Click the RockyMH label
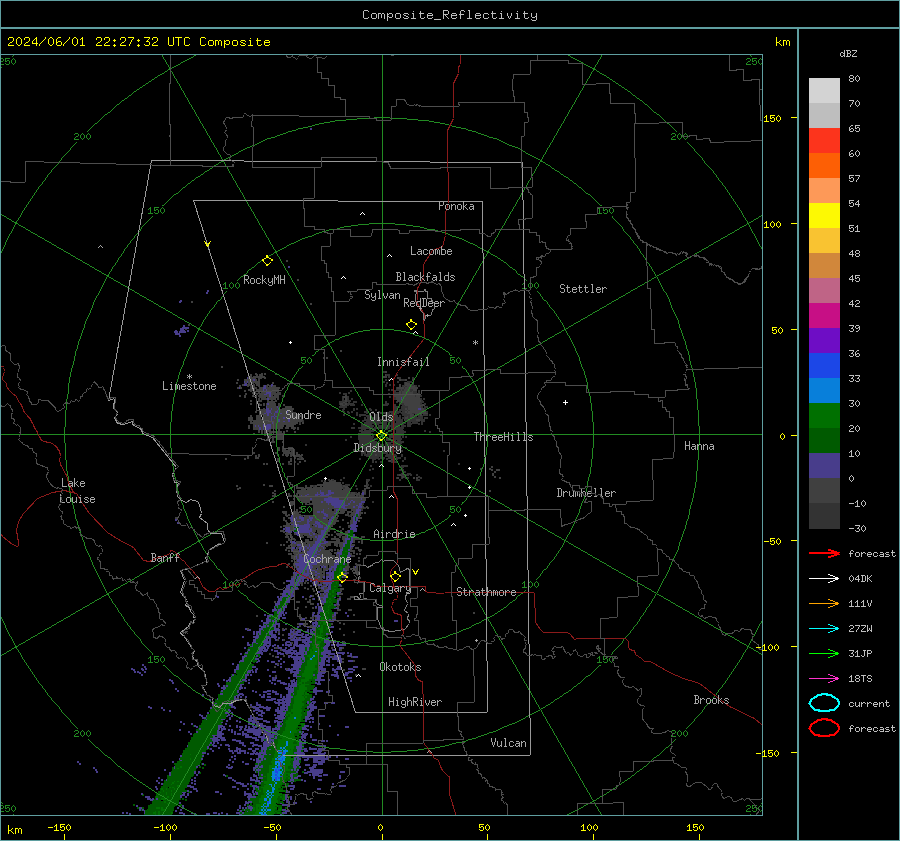The image size is (900, 841). click(264, 280)
